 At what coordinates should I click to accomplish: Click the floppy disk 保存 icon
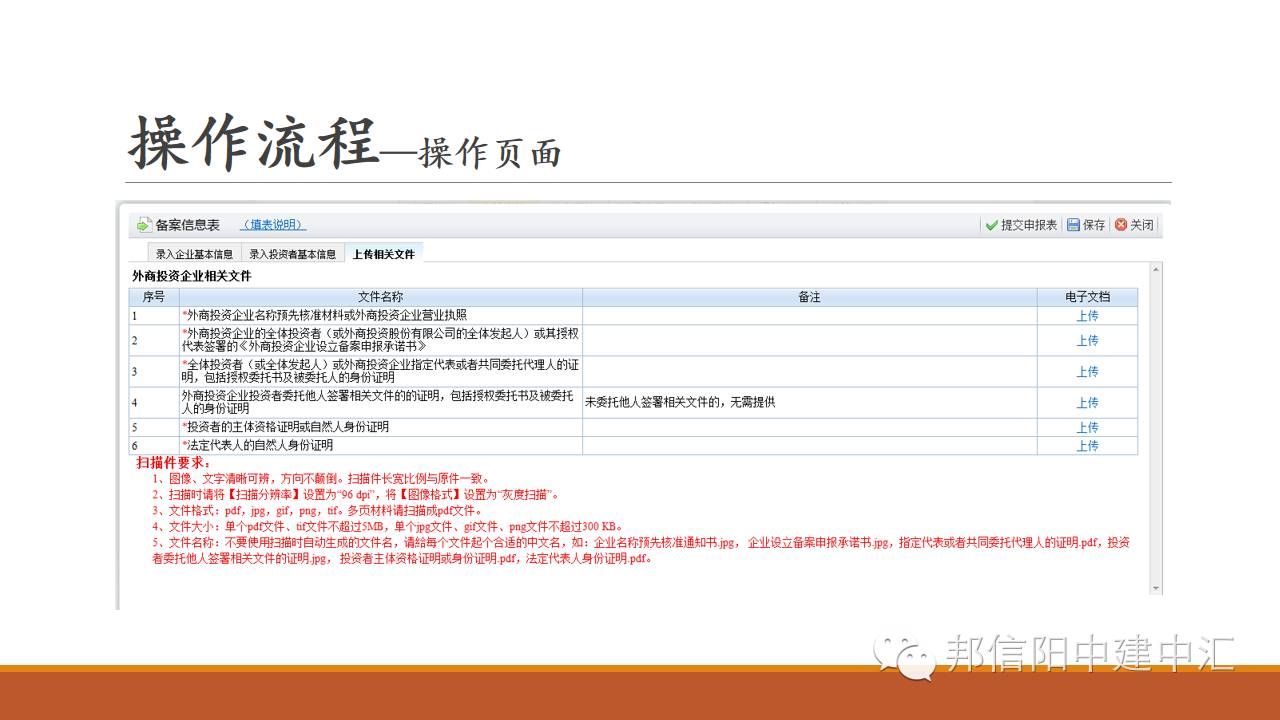[1073, 225]
